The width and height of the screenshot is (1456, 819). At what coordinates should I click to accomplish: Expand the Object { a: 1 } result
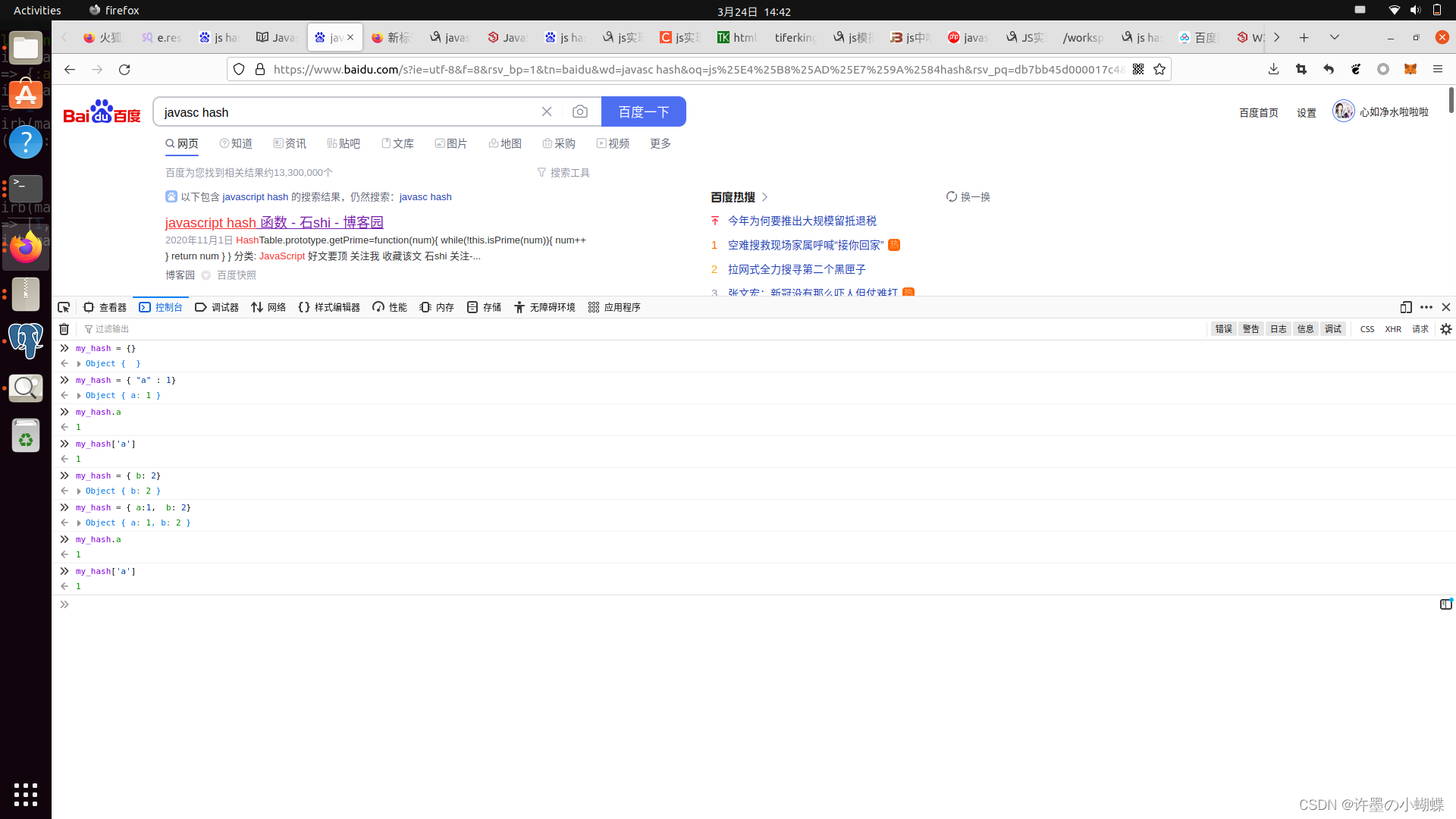click(x=79, y=396)
